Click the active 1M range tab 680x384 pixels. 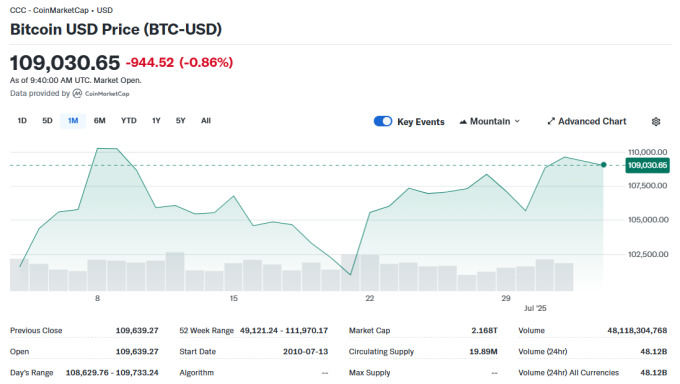(x=73, y=121)
